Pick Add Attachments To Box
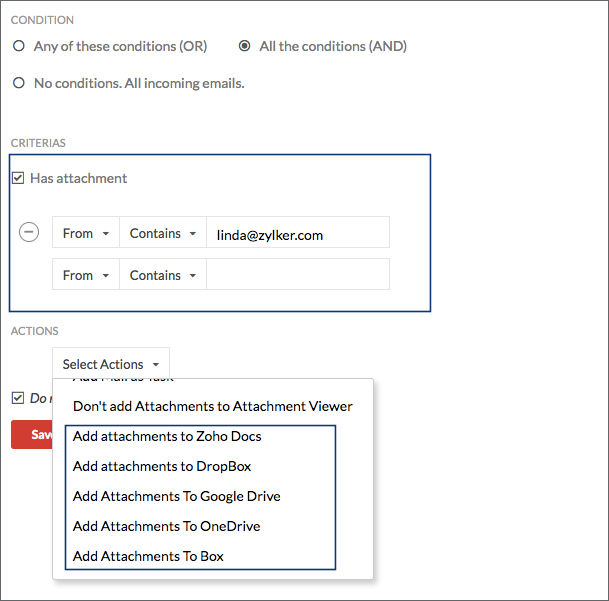This screenshot has height=601, width=609. click(148, 556)
